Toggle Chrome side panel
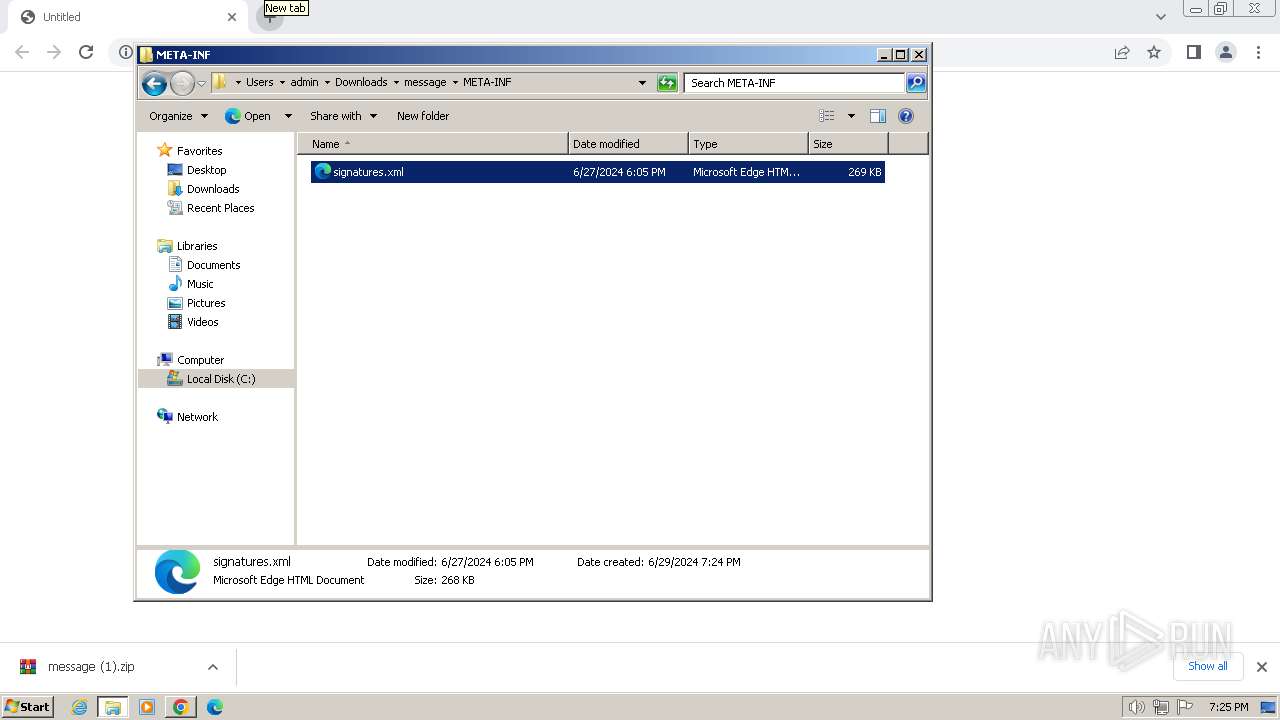The image size is (1280, 720). pos(1193,52)
